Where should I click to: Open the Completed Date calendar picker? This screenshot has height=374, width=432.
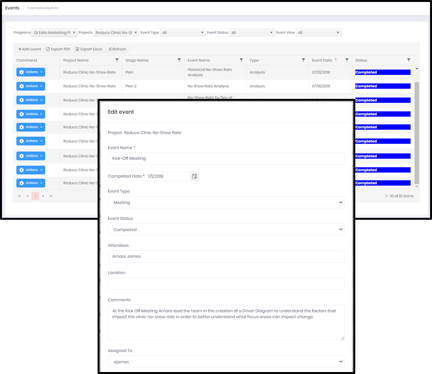coord(194,176)
